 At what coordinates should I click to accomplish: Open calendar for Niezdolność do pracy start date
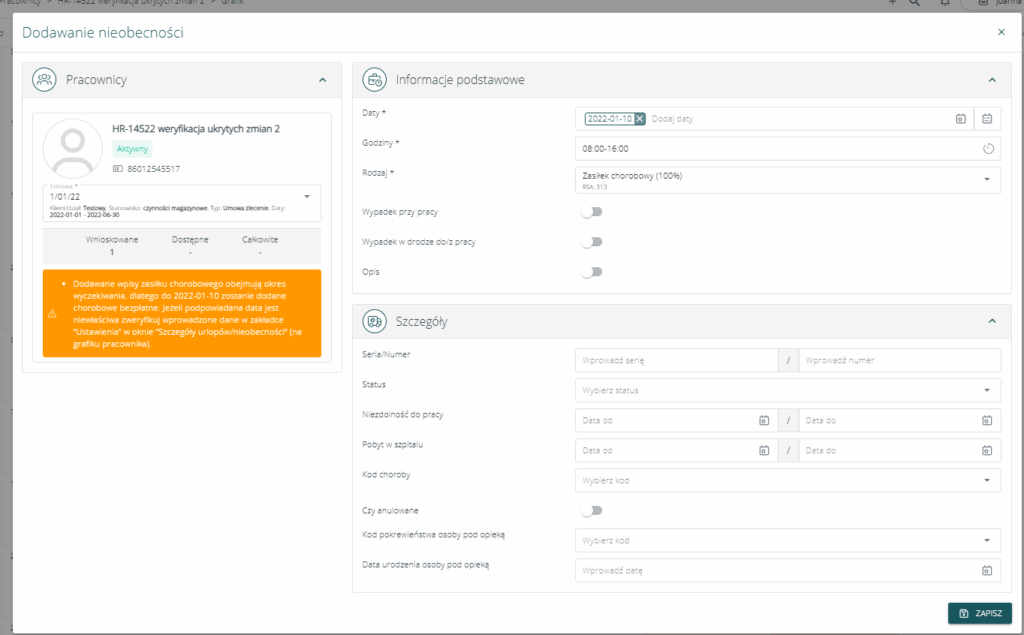(x=762, y=421)
